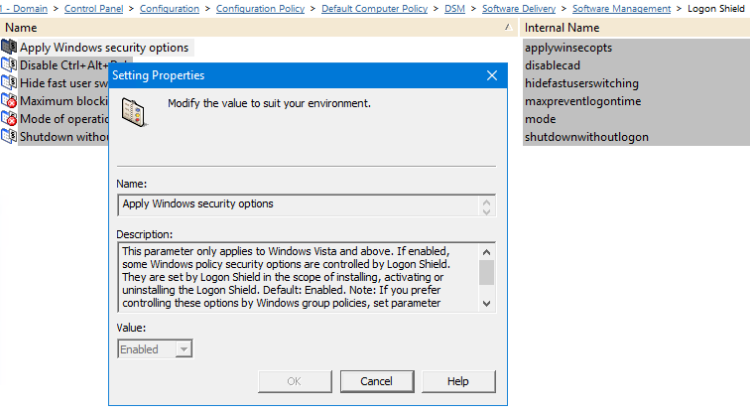Navigate to Control Panel breadcrumb link

point(94,8)
